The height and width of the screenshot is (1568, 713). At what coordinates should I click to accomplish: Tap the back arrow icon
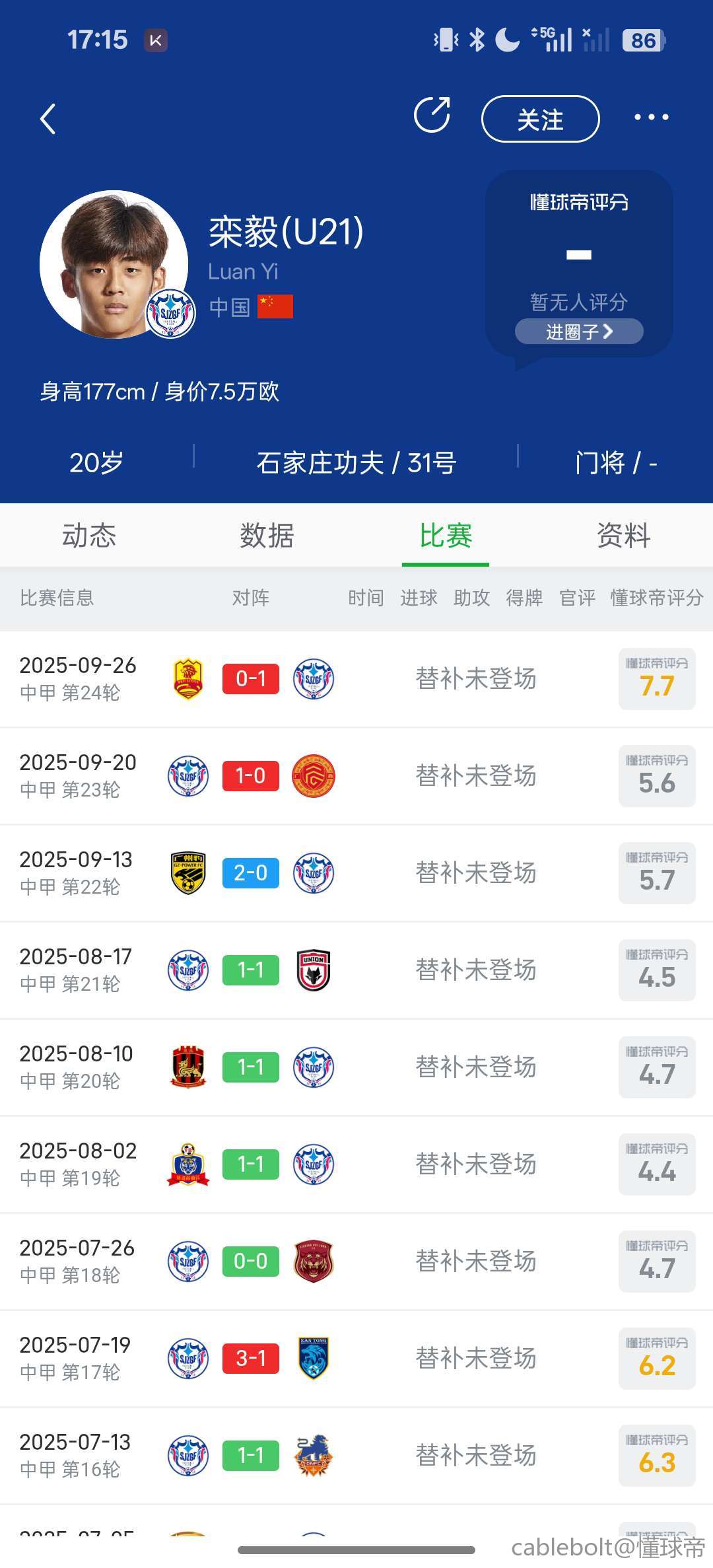click(x=48, y=120)
